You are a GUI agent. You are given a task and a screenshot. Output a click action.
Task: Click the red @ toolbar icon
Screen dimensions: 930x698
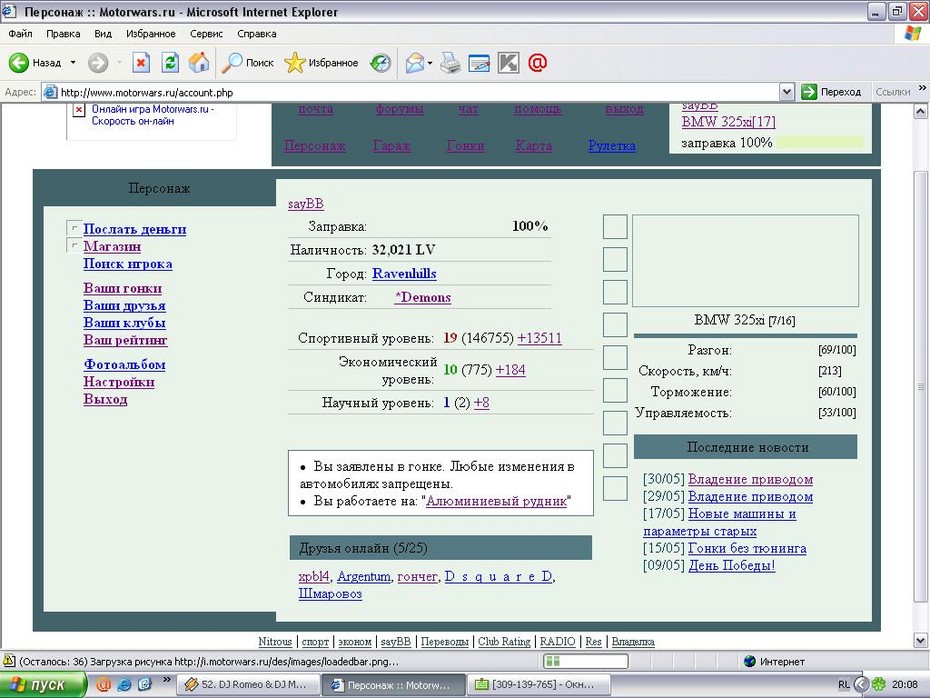[537, 62]
